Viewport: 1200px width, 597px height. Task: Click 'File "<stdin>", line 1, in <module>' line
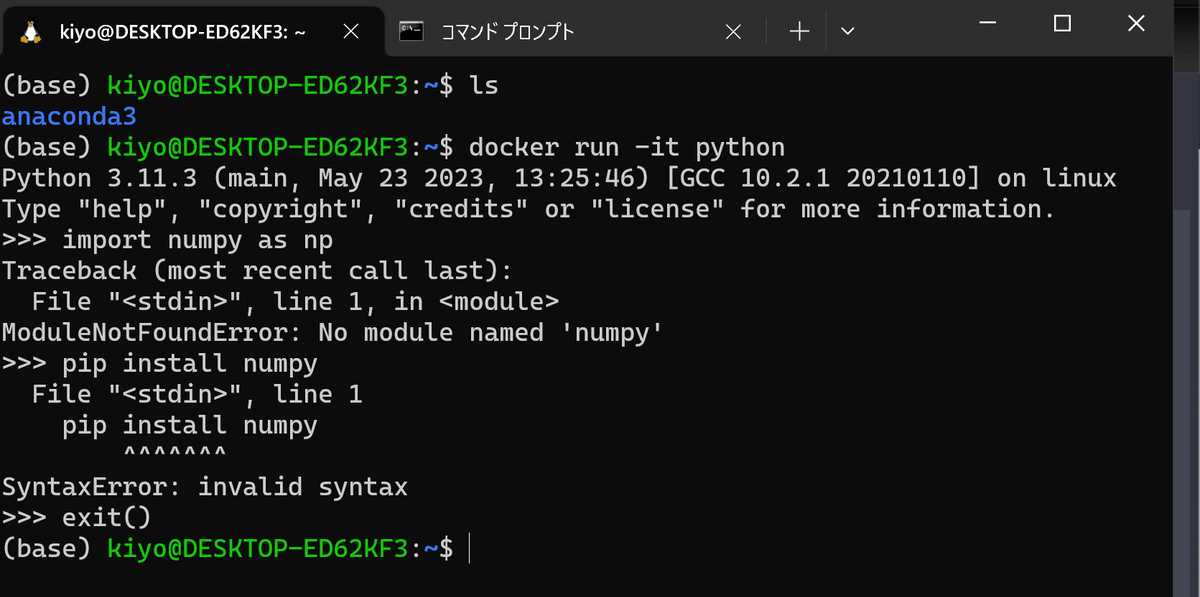pos(295,302)
